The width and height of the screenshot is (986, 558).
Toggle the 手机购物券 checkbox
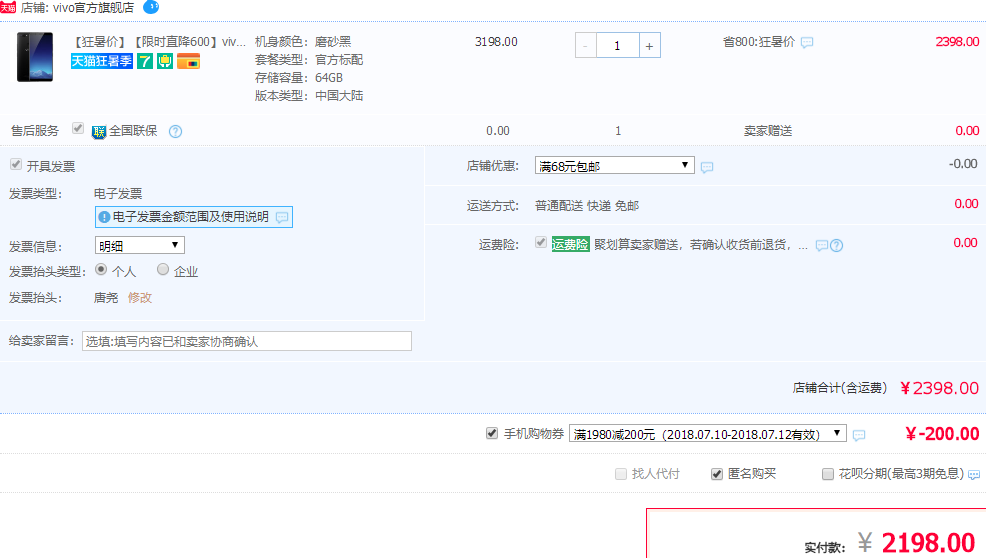coord(492,433)
